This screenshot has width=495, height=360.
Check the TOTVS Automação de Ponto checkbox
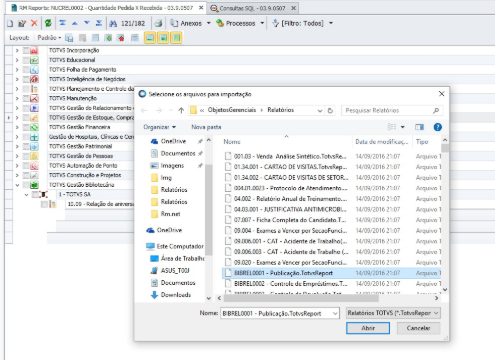pos(26,166)
